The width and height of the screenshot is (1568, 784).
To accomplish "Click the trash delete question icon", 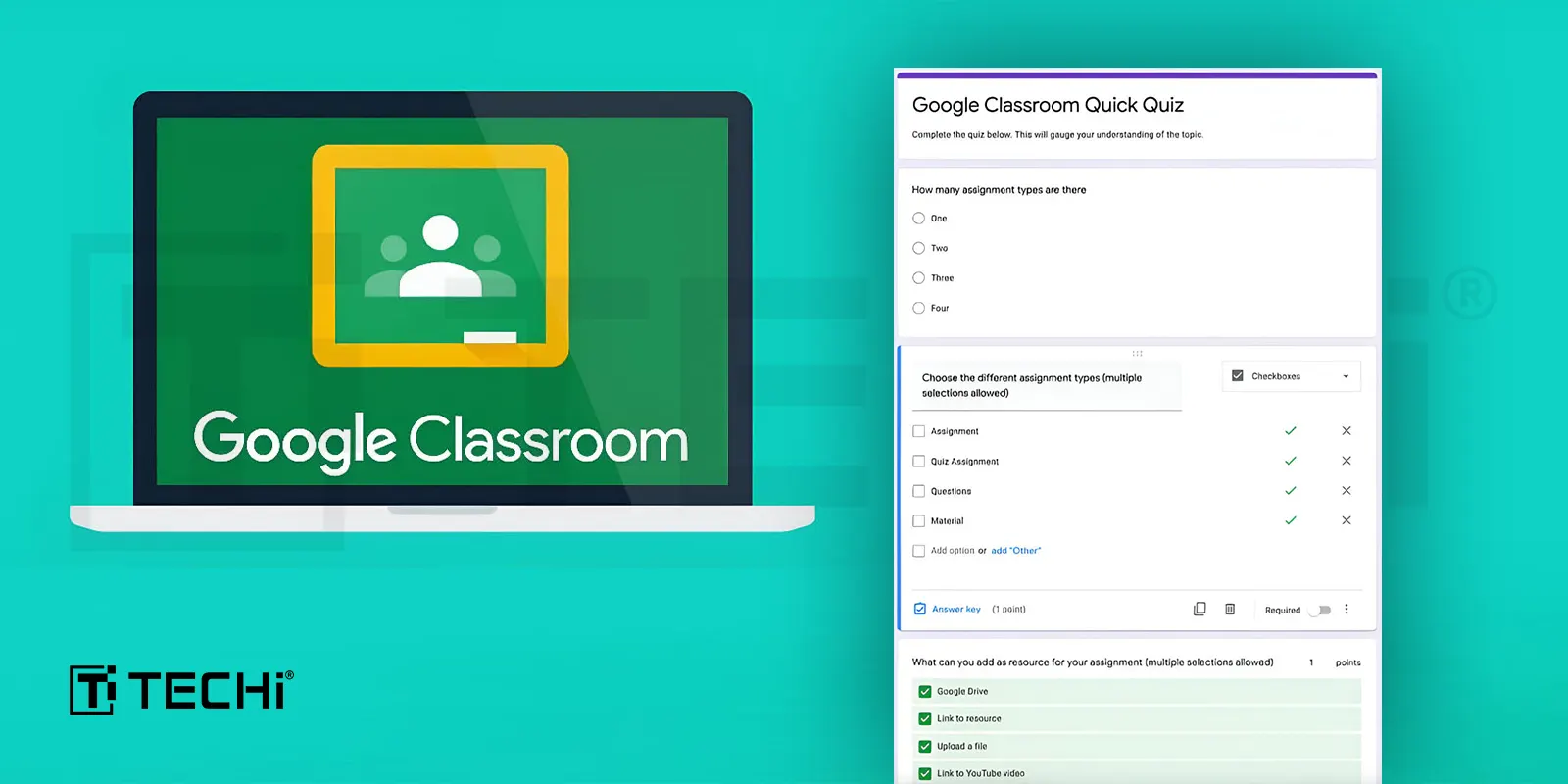I will pyautogui.click(x=1230, y=609).
